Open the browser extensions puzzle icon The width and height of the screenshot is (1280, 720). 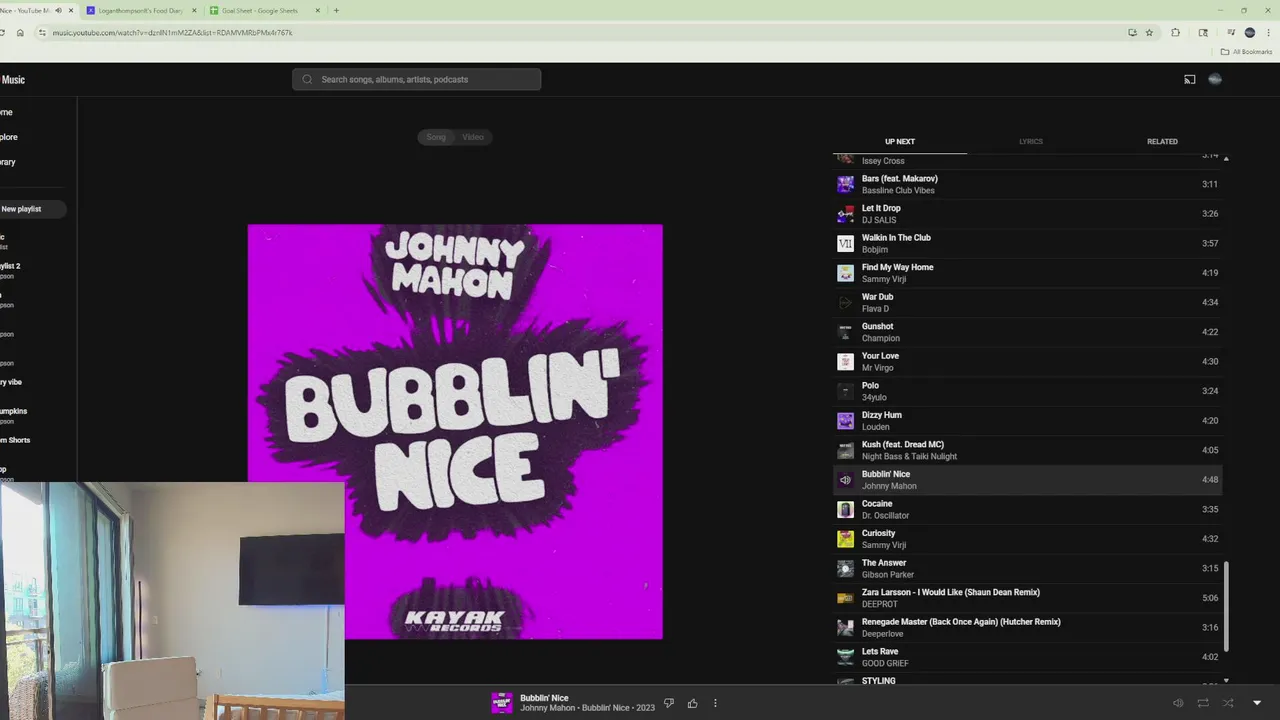tap(1175, 32)
